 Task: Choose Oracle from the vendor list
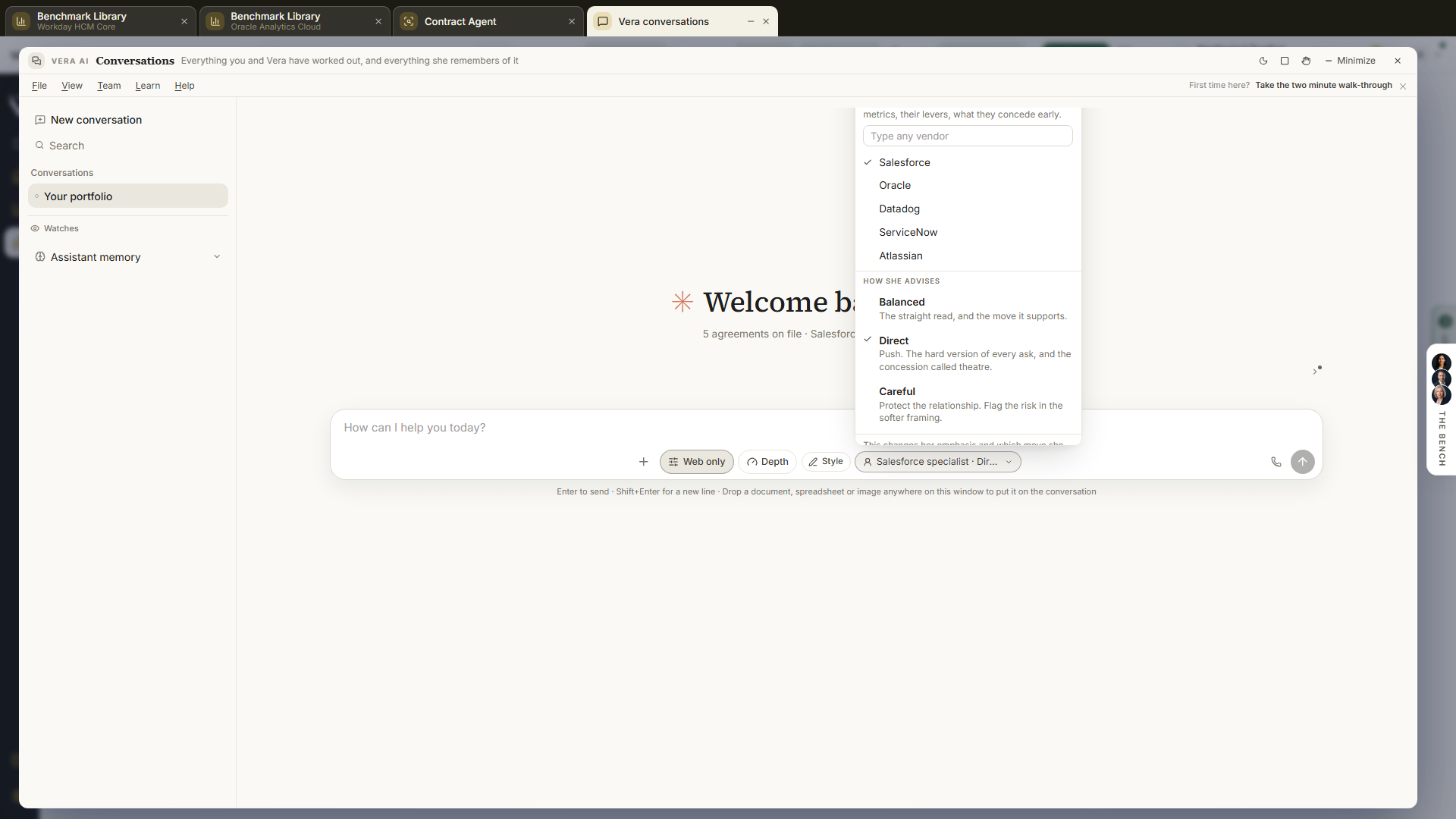[968, 186]
